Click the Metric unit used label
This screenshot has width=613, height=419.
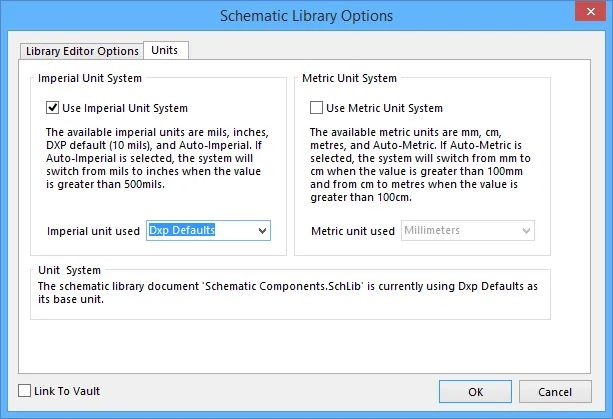353,231
